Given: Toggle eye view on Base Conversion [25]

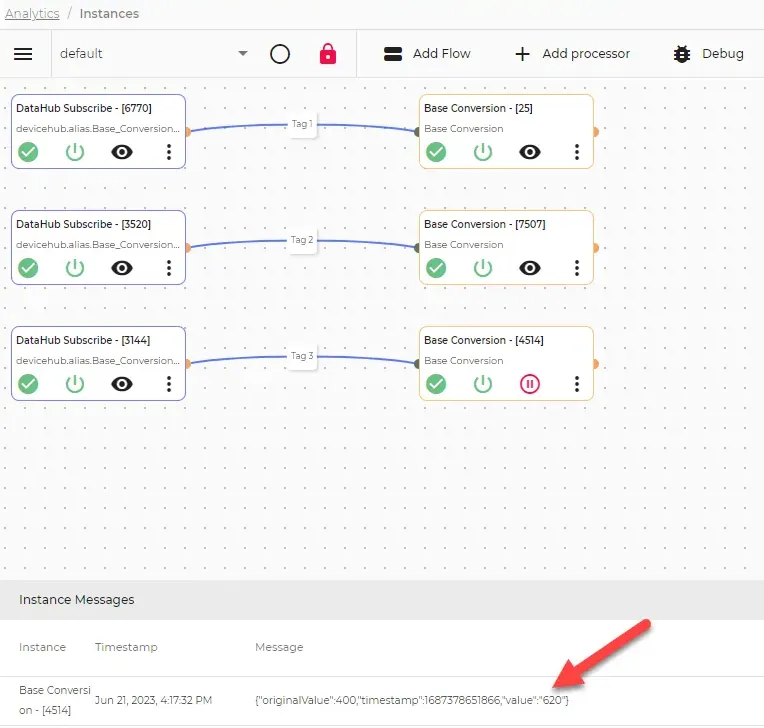Looking at the screenshot, I should click(x=530, y=152).
